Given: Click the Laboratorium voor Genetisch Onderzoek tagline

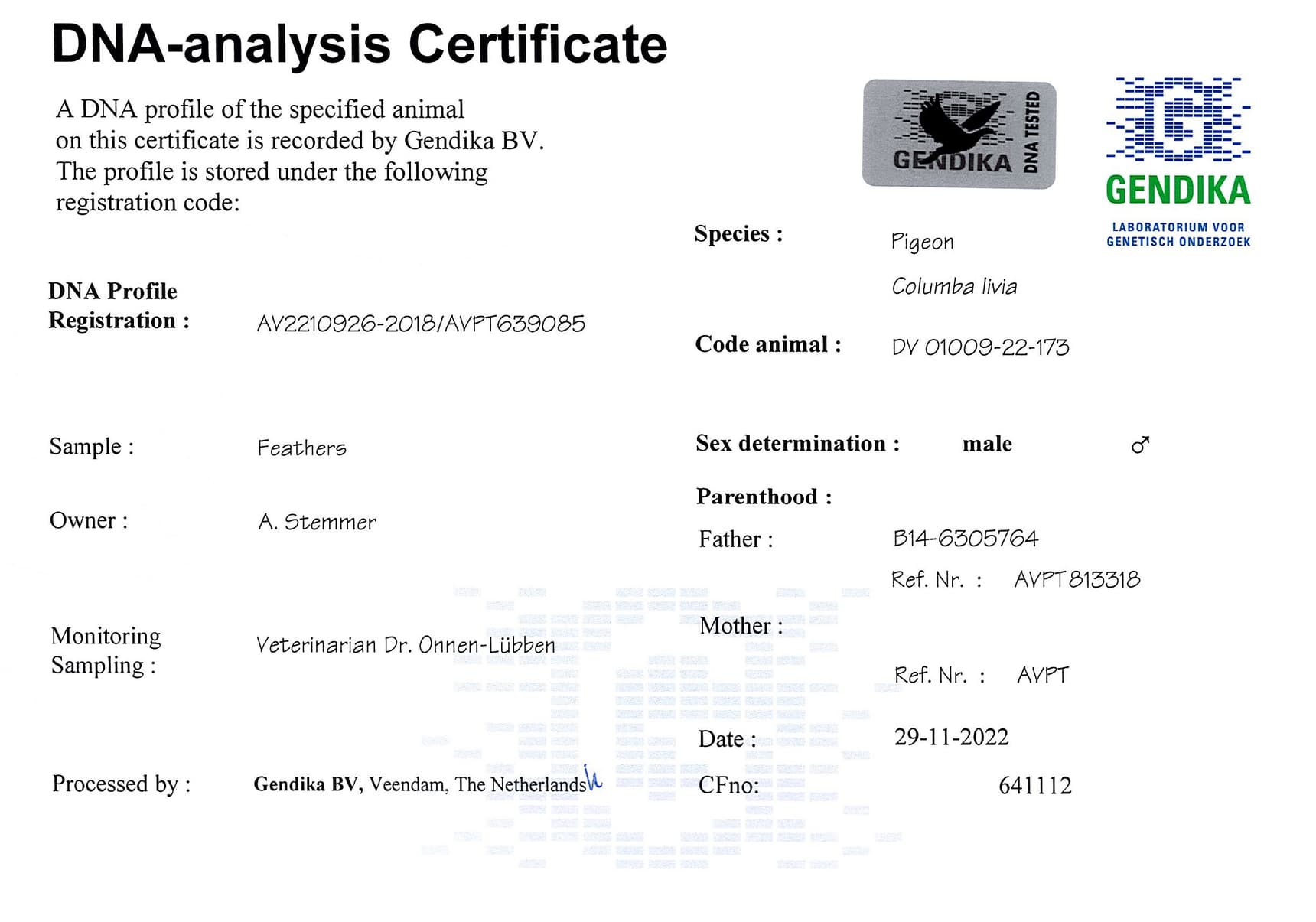Looking at the screenshot, I should (1178, 234).
